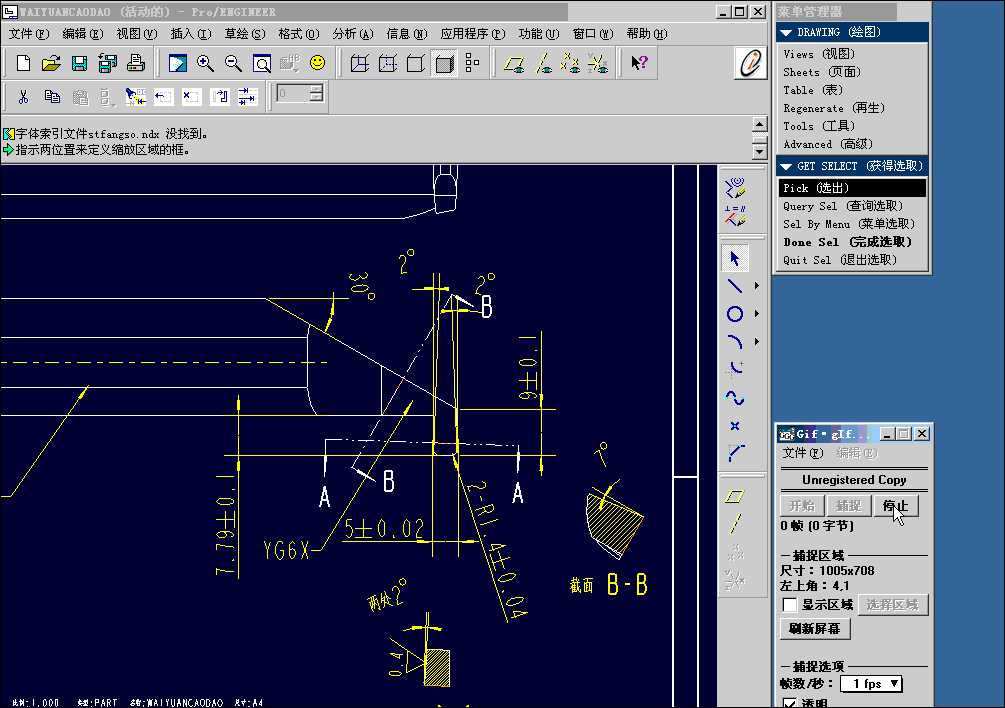1005x708 pixels.
Task: Select the line sketch tool
Action: click(735, 286)
